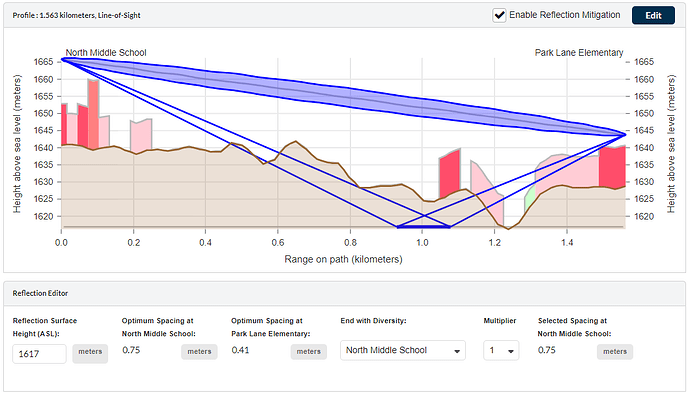Uncheck Enable Reflection Mitigation checkbox
The height and width of the screenshot is (393, 690).
pyautogui.click(x=499, y=15)
